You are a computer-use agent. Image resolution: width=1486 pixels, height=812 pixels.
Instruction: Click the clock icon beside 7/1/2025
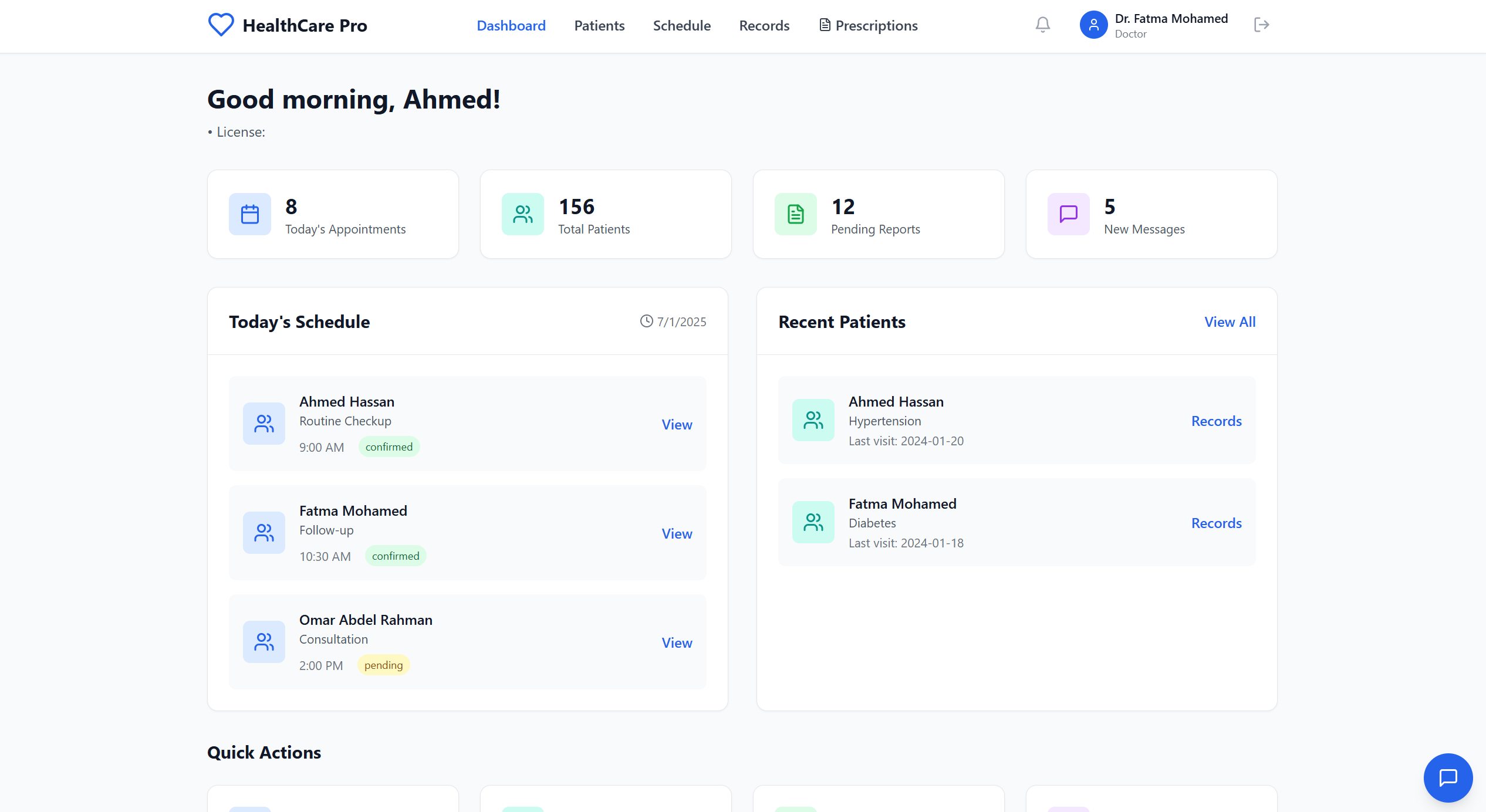tap(646, 321)
